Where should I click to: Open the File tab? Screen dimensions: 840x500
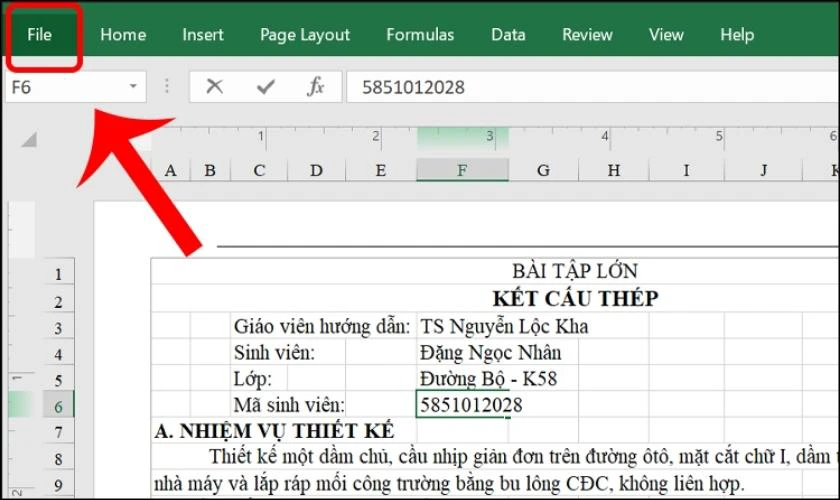(x=40, y=35)
